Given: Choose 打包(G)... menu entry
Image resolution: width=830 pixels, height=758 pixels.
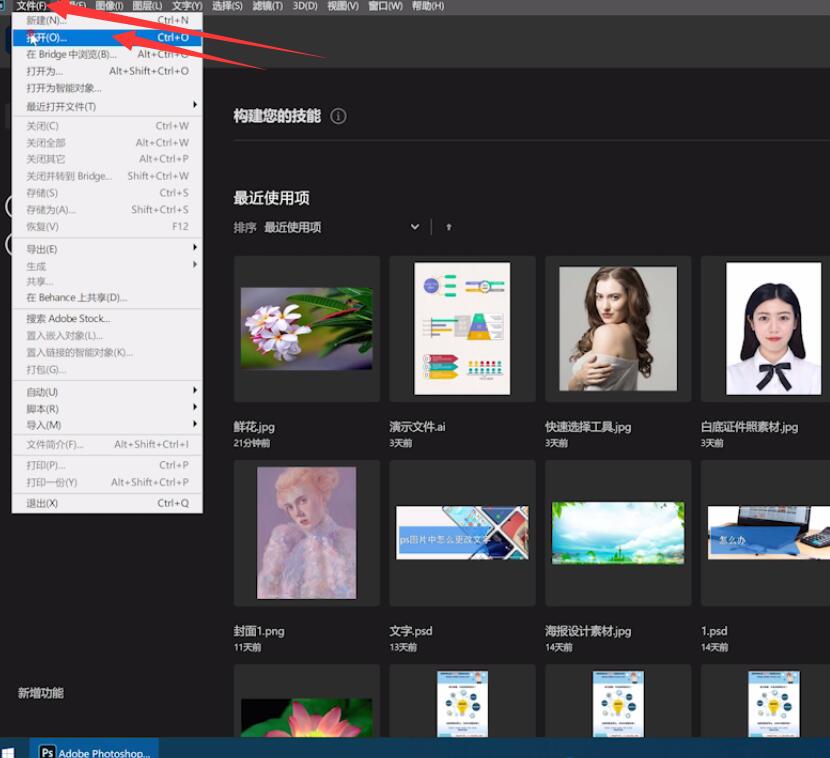Looking at the screenshot, I should (107, 369).
